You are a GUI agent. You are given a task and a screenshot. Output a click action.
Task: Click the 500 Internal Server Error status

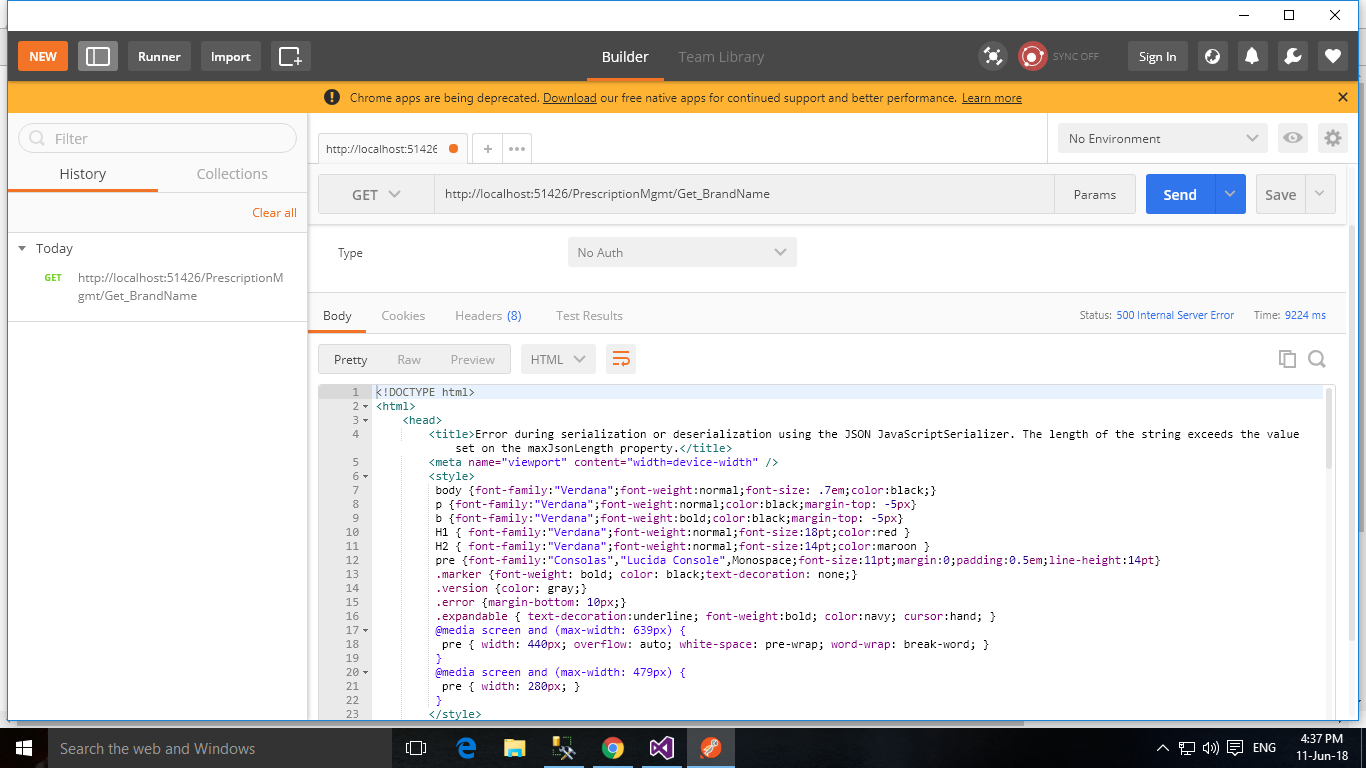pos(1175,316)
